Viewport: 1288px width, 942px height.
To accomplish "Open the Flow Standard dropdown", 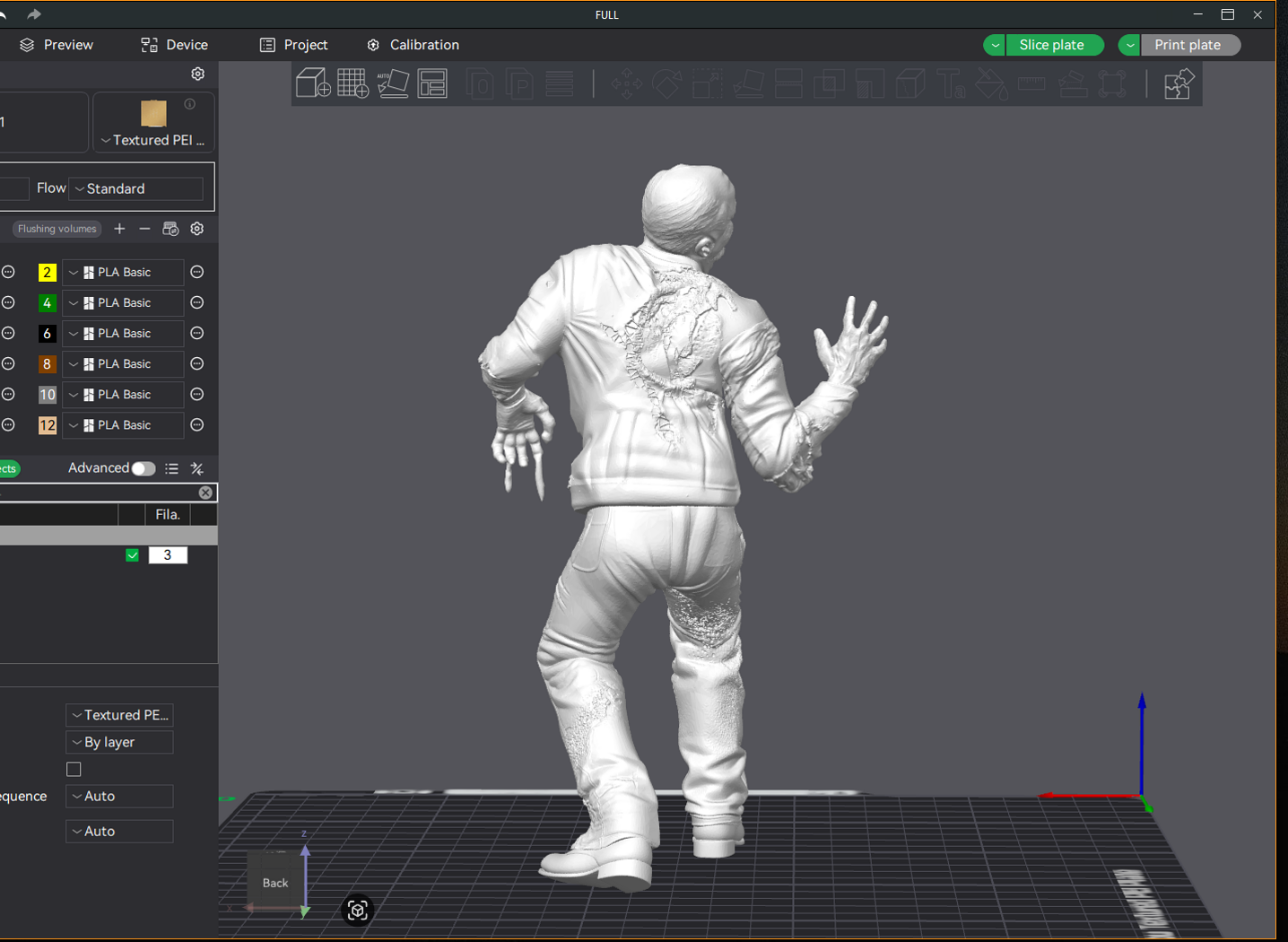I will click(x=136, y=188).
